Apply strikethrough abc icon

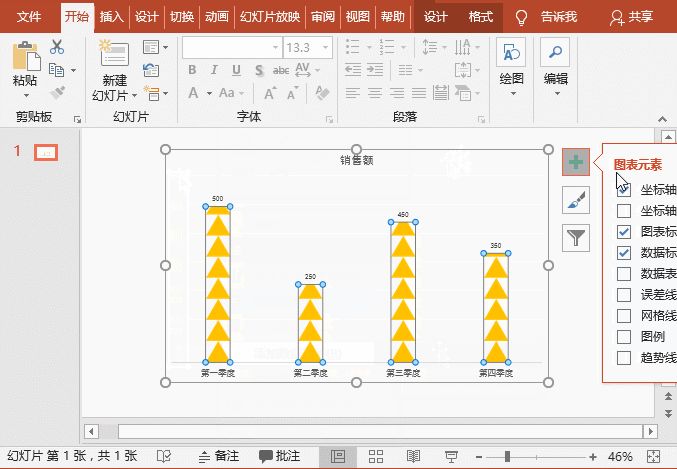[x=281, y=70]
